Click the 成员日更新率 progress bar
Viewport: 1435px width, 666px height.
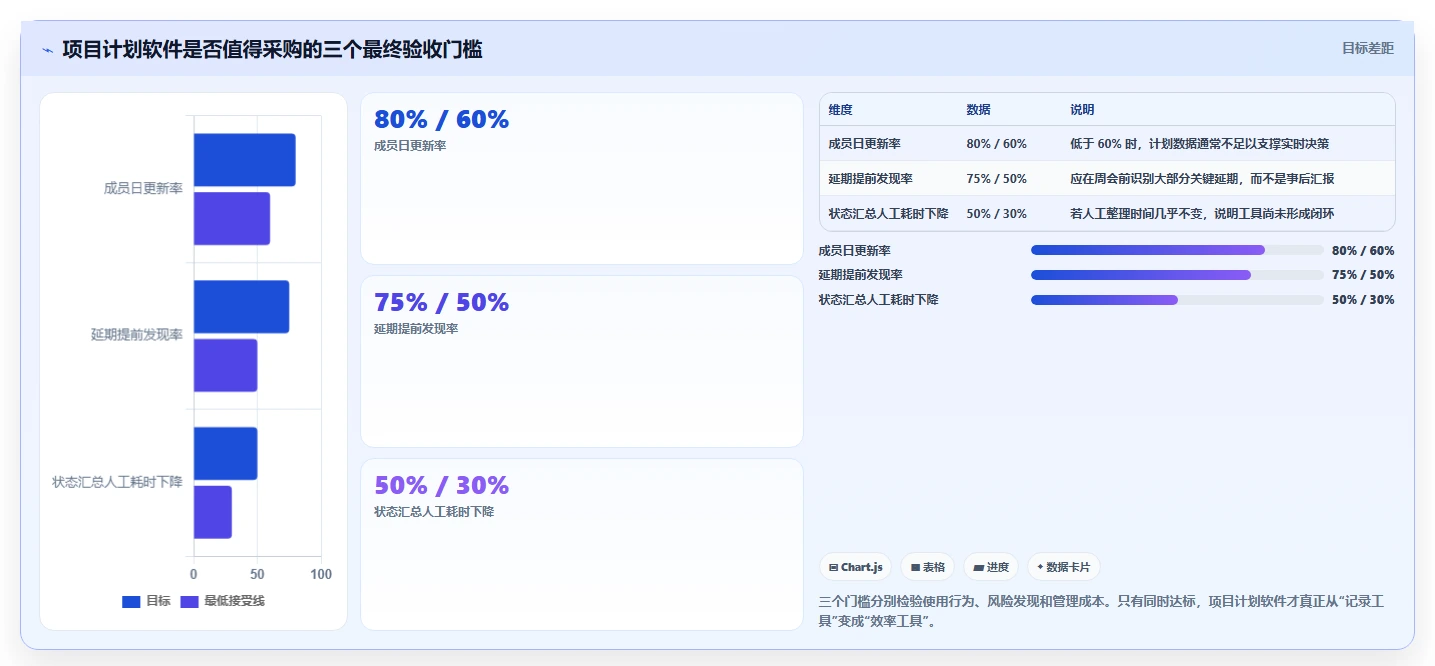click(1177, 251)
